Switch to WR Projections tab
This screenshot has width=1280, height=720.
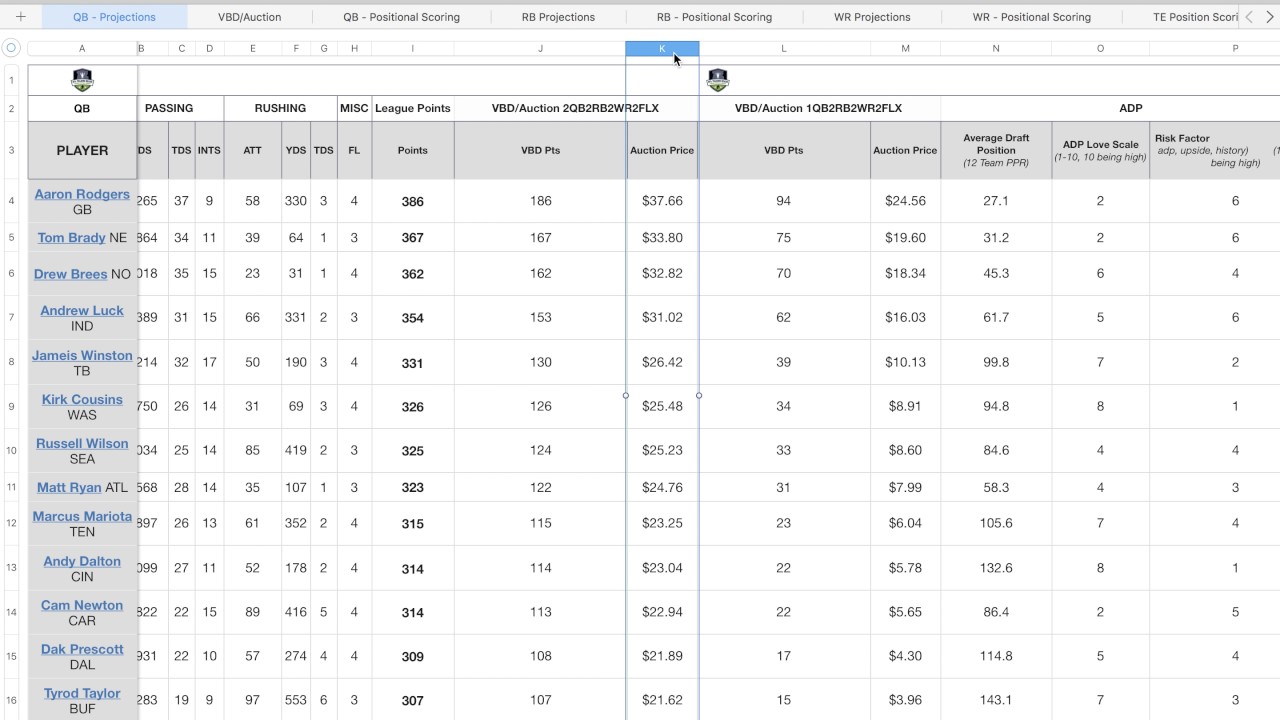tap(872, 17)
